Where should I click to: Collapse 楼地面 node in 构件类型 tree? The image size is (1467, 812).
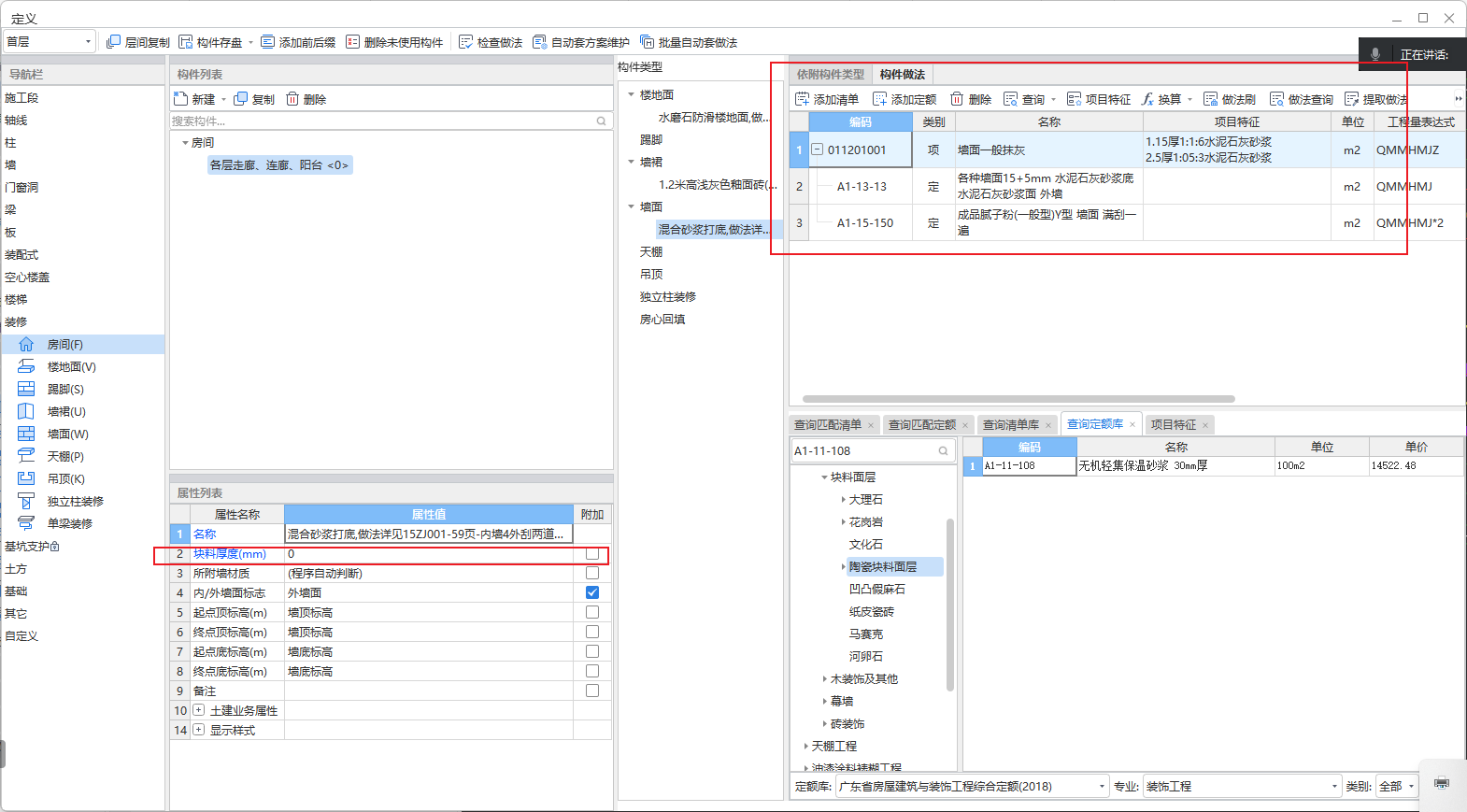[x=632, y=94]
